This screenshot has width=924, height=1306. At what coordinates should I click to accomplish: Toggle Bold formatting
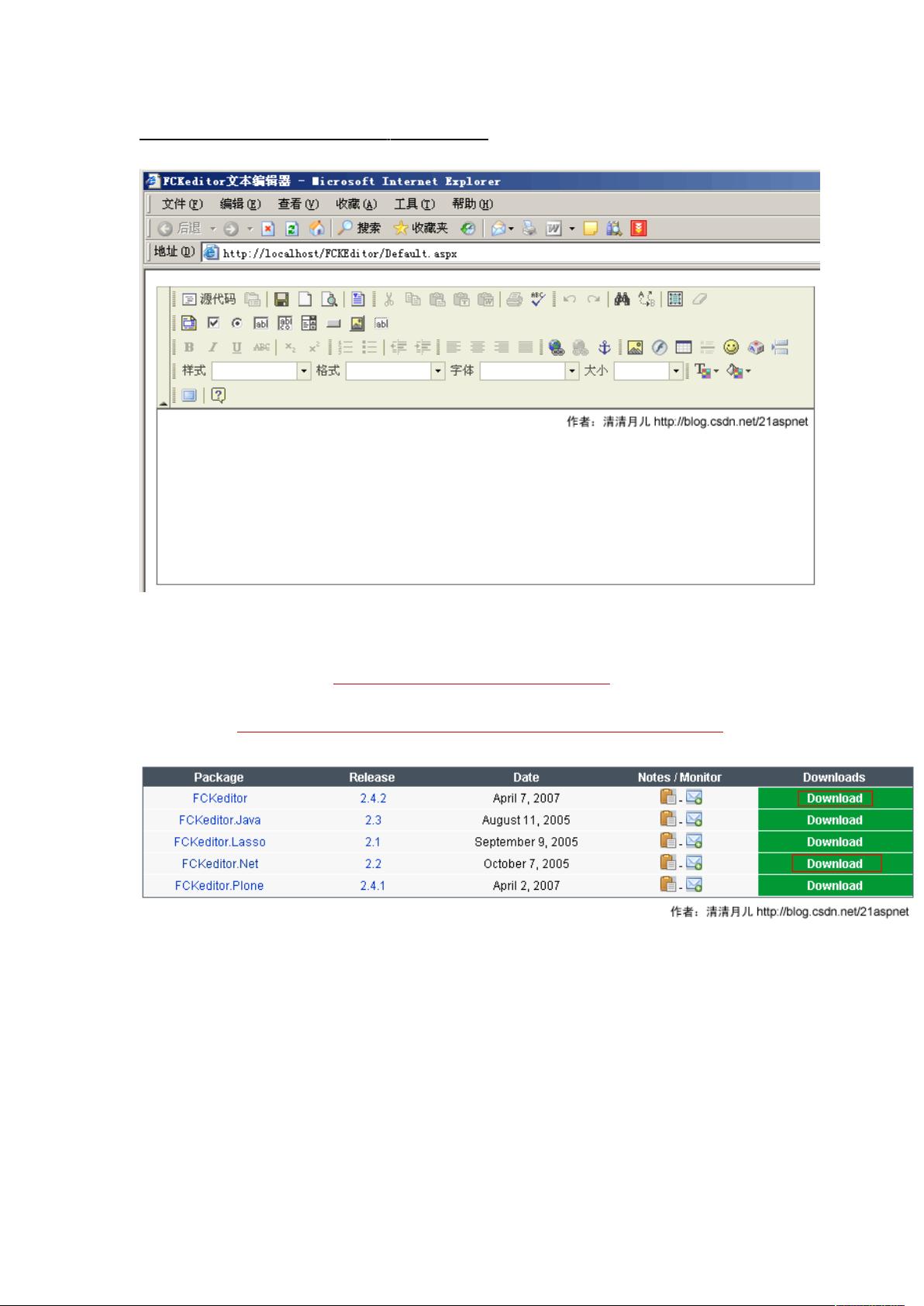tap(189, 347)
